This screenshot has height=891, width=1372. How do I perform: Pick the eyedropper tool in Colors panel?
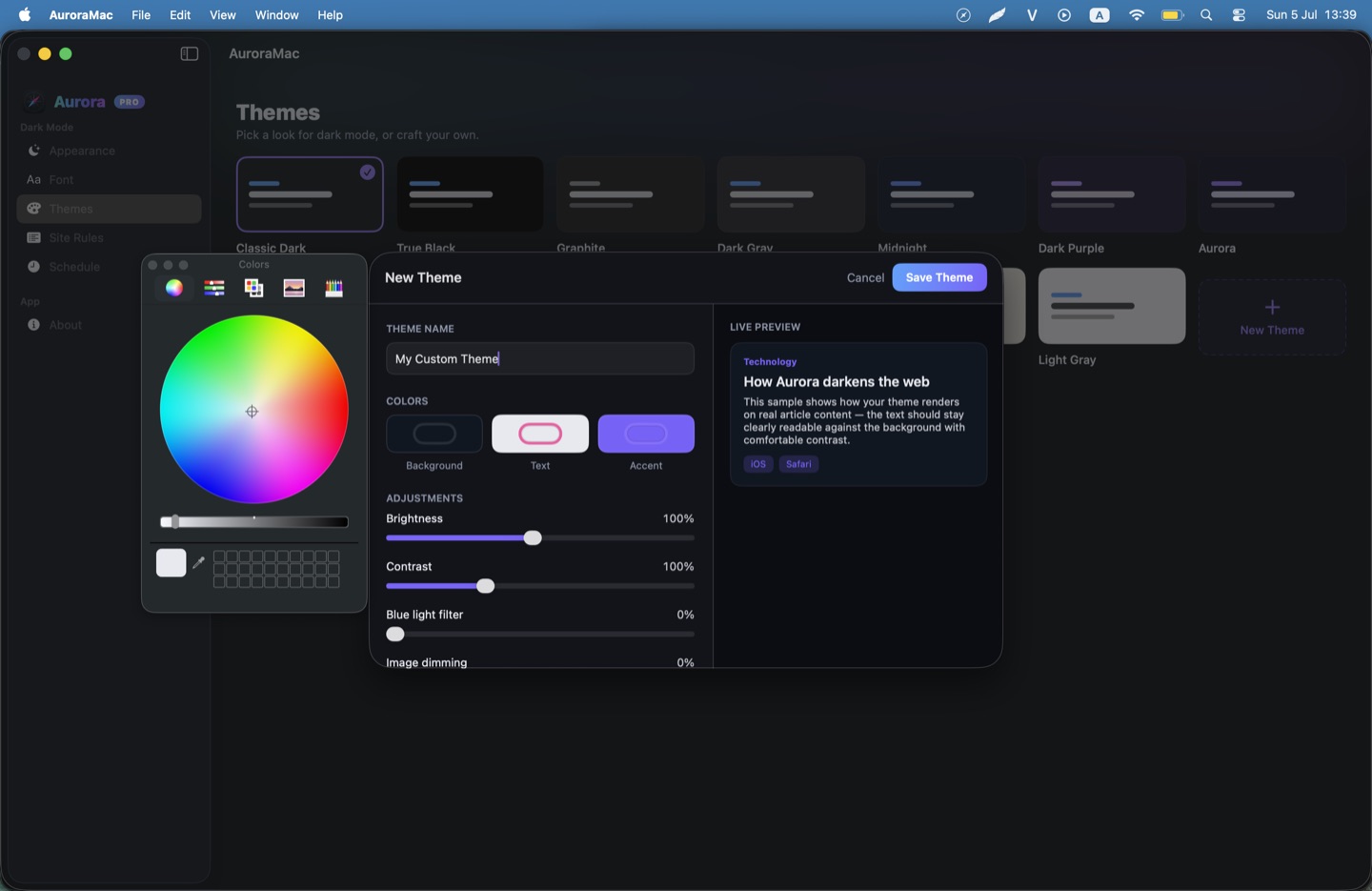click(x=198, y=563)
